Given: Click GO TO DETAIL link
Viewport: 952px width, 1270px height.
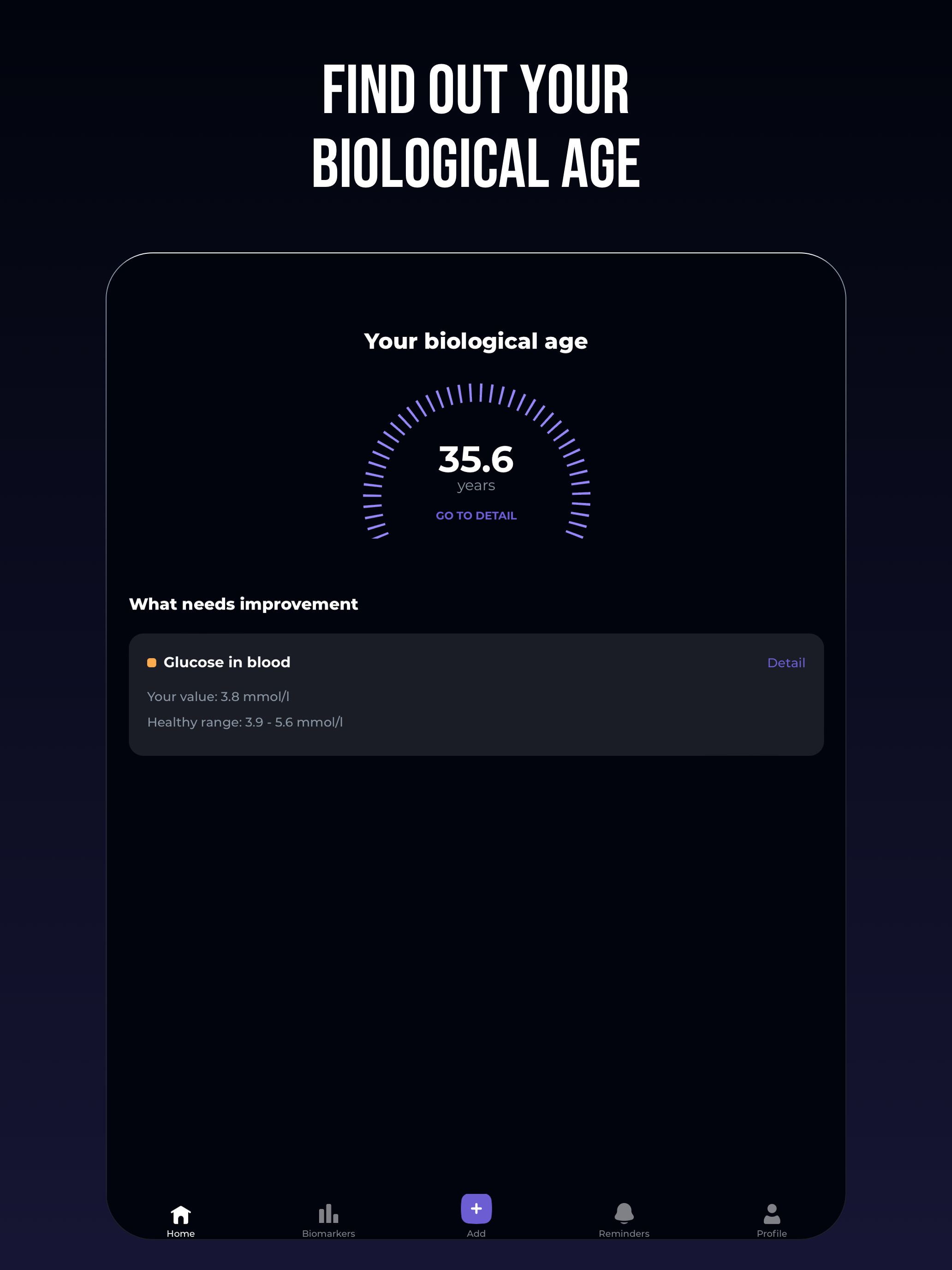Looking at the screenshot, I should point(476,515).
